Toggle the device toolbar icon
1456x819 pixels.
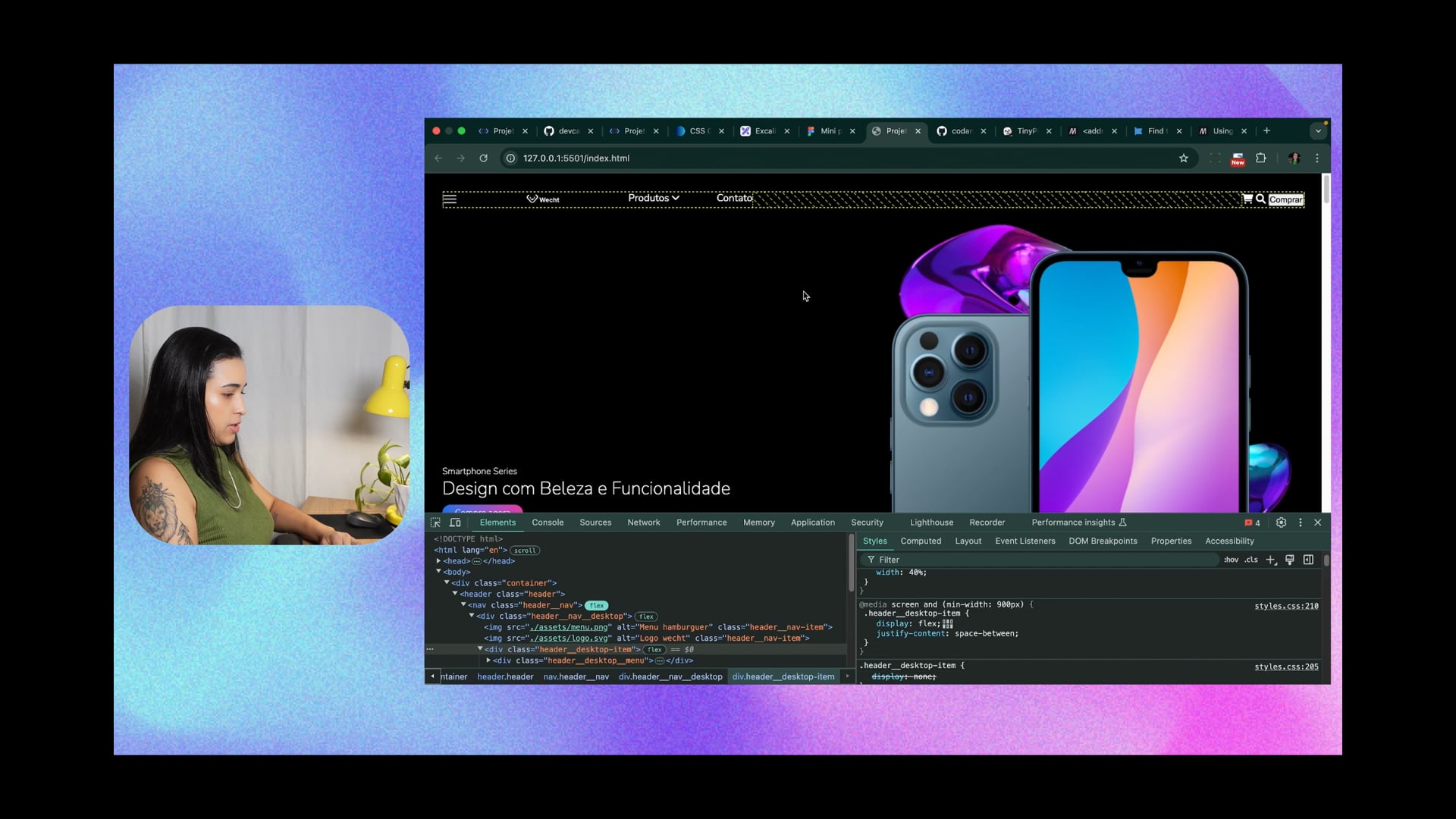click(455, 522)
